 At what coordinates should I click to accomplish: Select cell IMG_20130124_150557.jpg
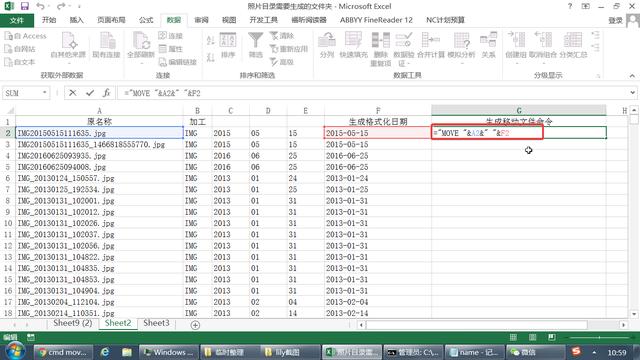click(100, 178)
